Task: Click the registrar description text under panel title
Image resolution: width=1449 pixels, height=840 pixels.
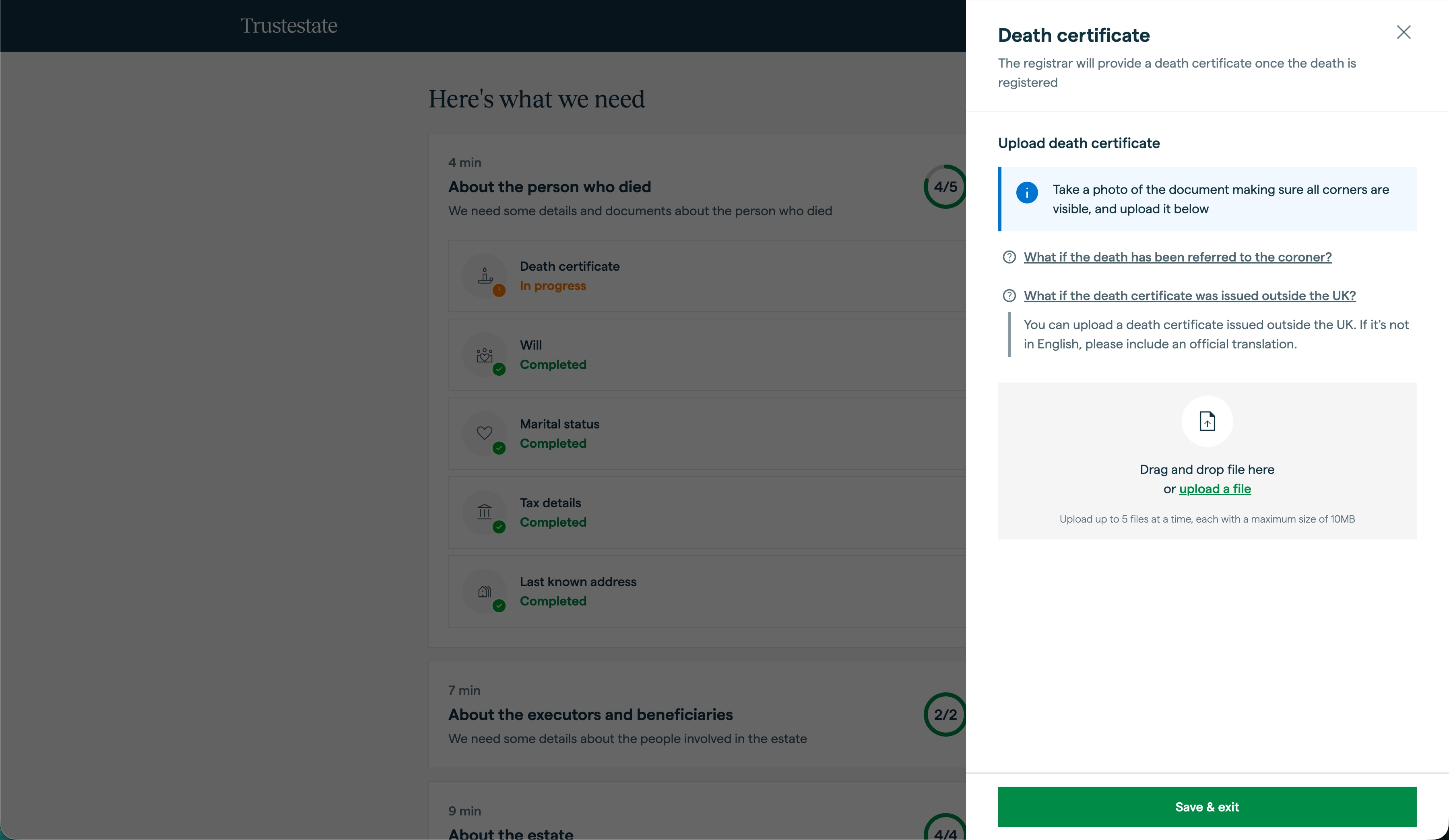Action: point(1177,72)
